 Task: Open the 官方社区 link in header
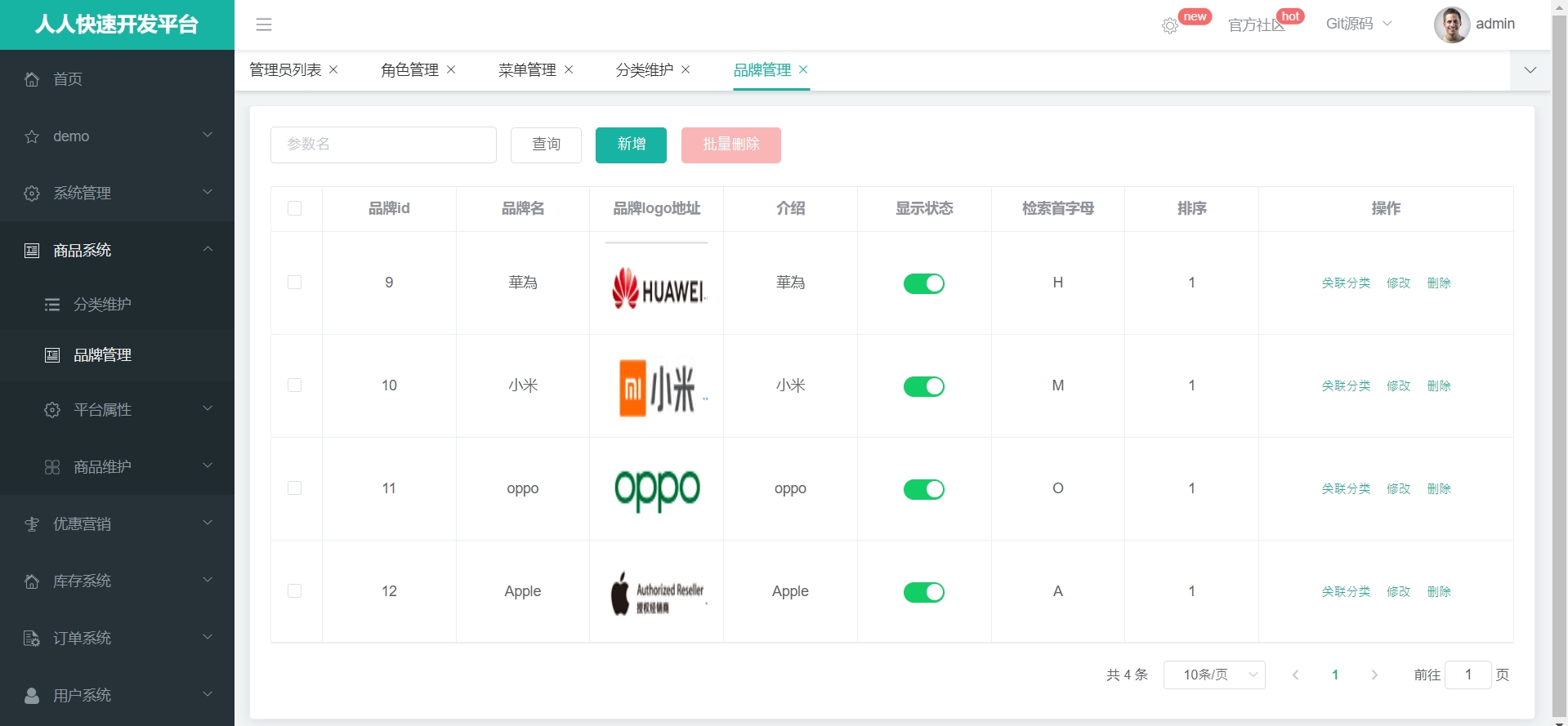point(1256,25)
